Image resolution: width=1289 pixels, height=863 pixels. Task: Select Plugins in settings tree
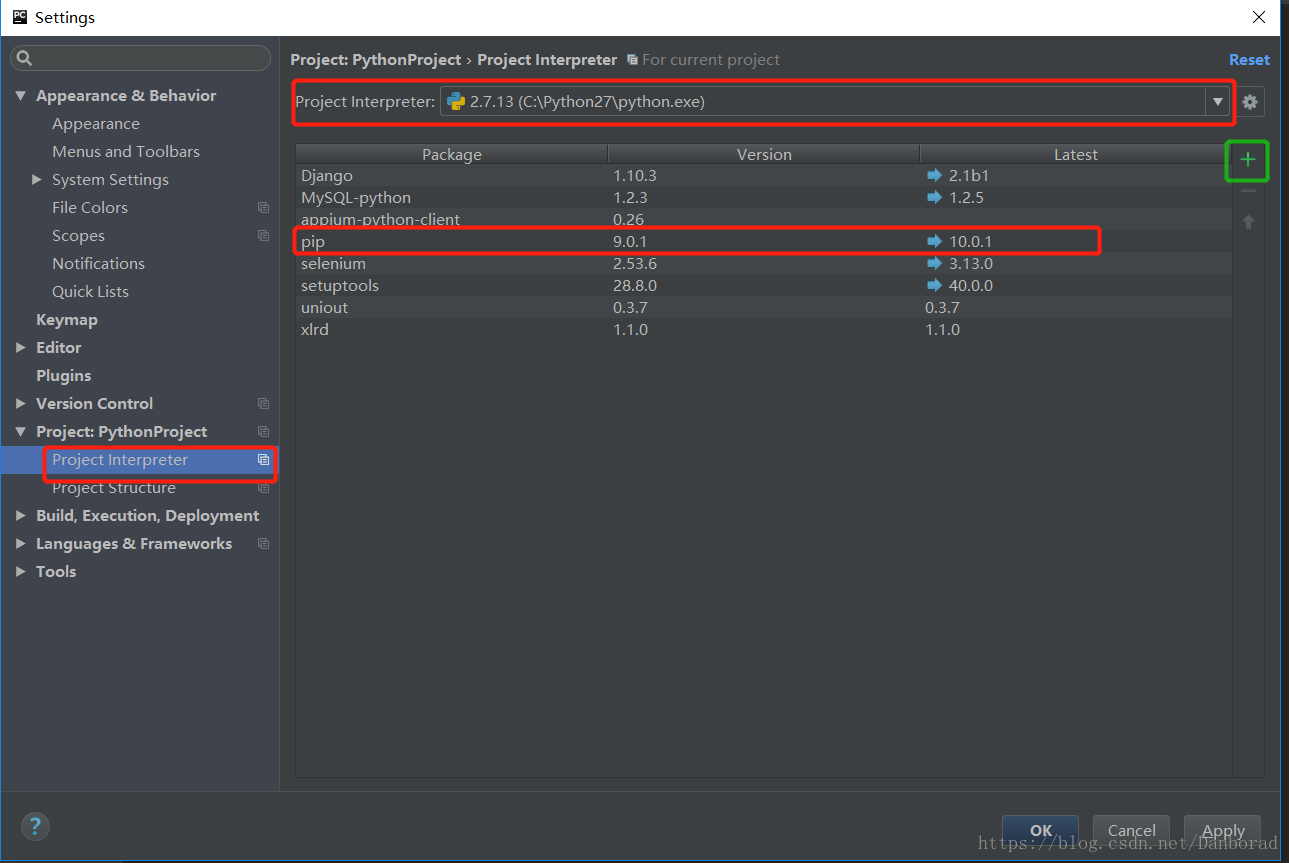click(x=63, y=376)
